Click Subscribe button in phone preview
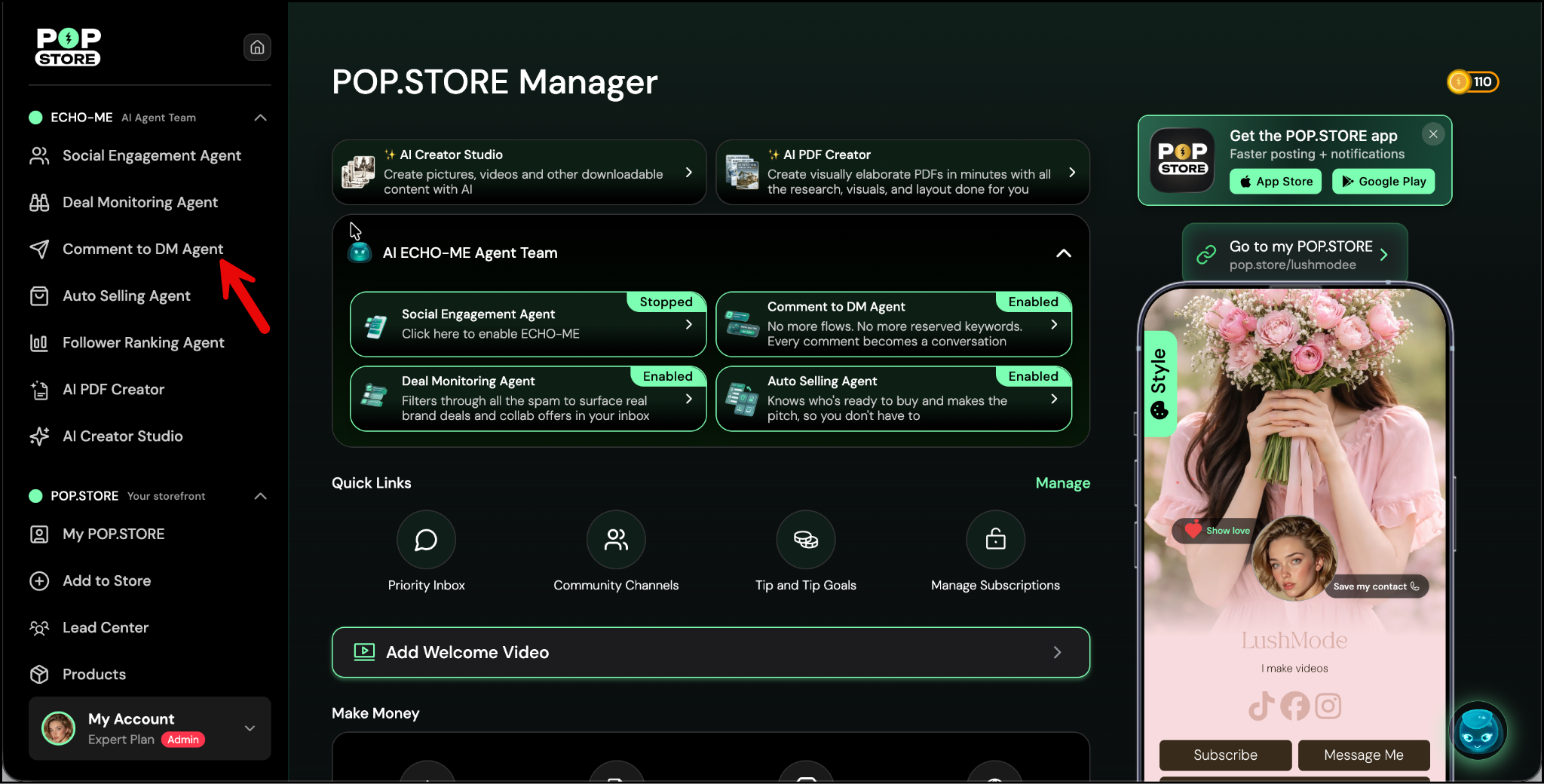The height and width of the screenshot is (784, 1544). pos(1225,755)
